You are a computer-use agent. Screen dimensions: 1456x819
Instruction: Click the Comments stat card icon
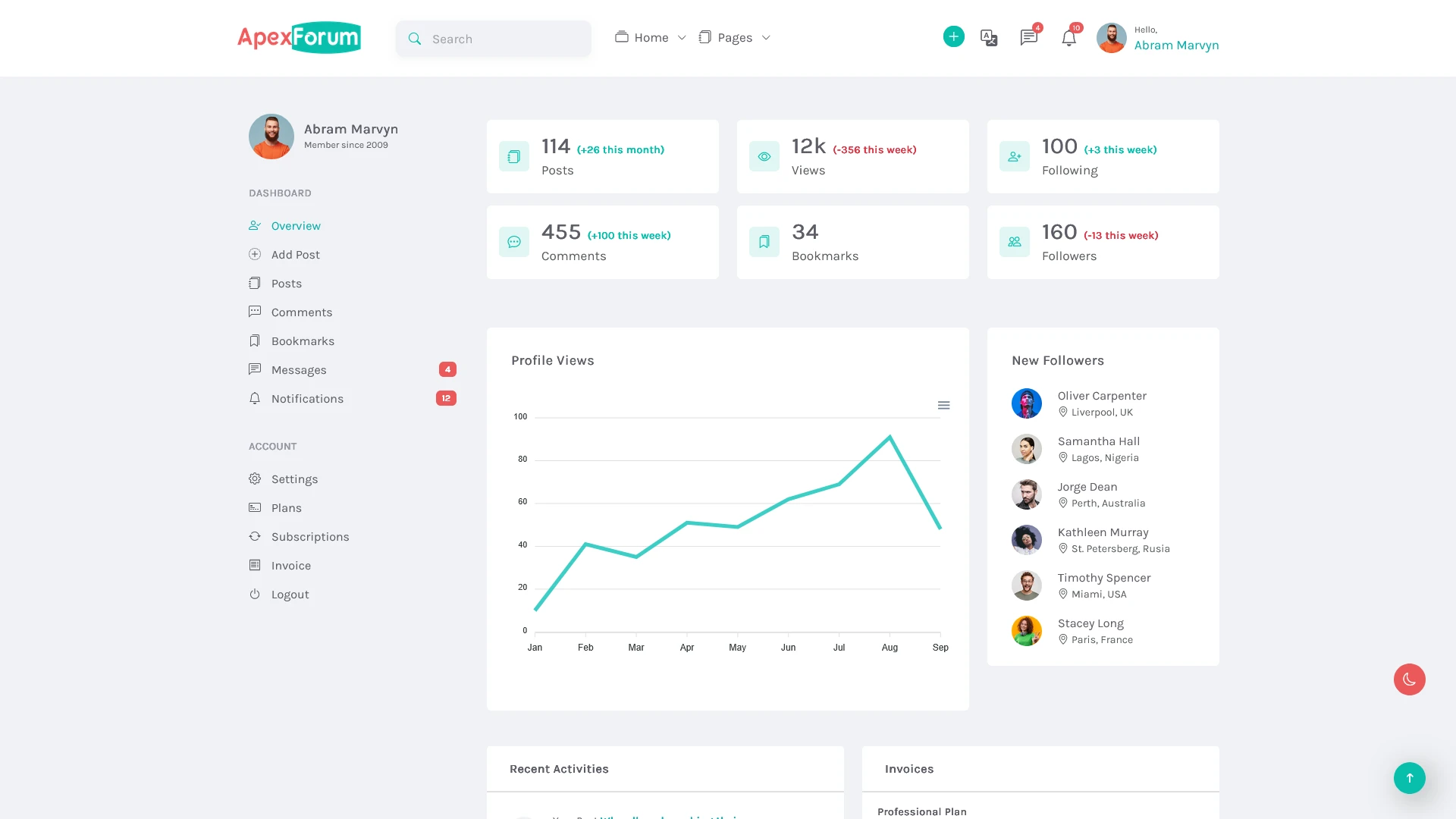tap(514, 242)
